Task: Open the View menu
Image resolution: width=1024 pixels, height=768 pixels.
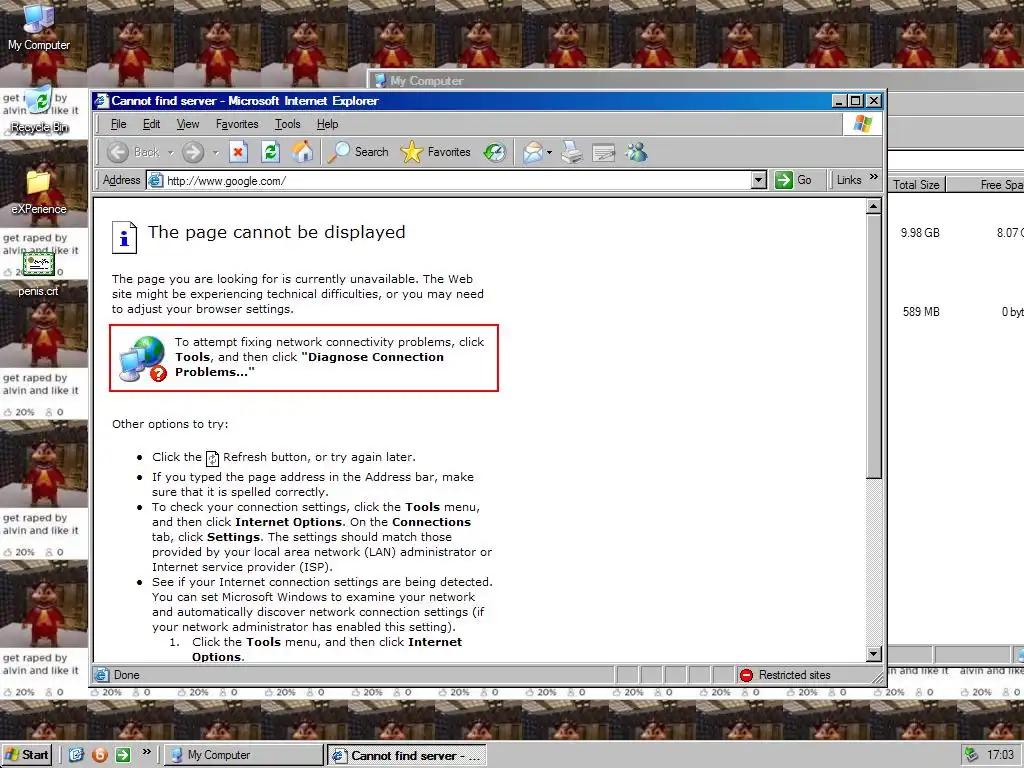Action: (187, 124)
